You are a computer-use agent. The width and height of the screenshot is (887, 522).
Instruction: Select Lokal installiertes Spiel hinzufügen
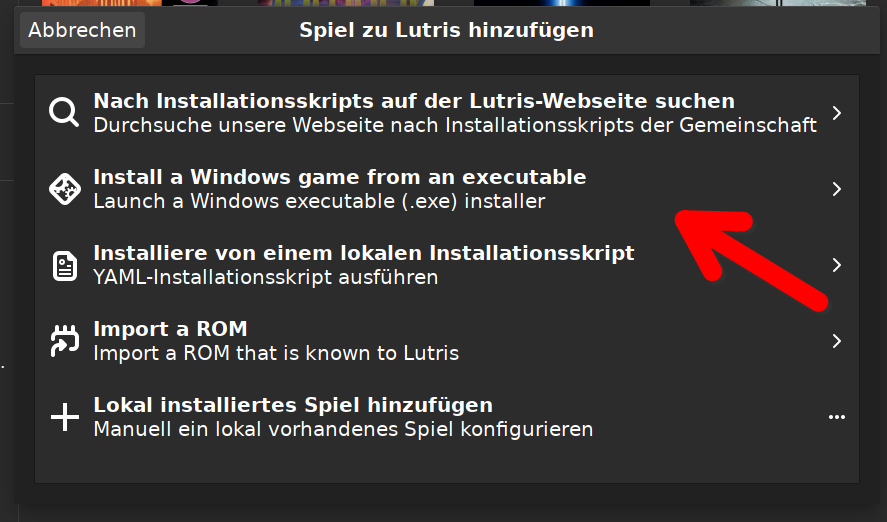[293, 405]
